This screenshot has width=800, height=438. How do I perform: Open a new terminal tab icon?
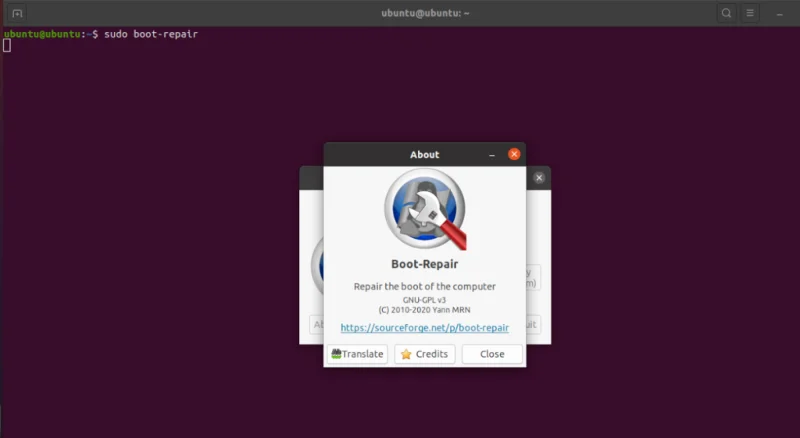click(x=17, y=13)
